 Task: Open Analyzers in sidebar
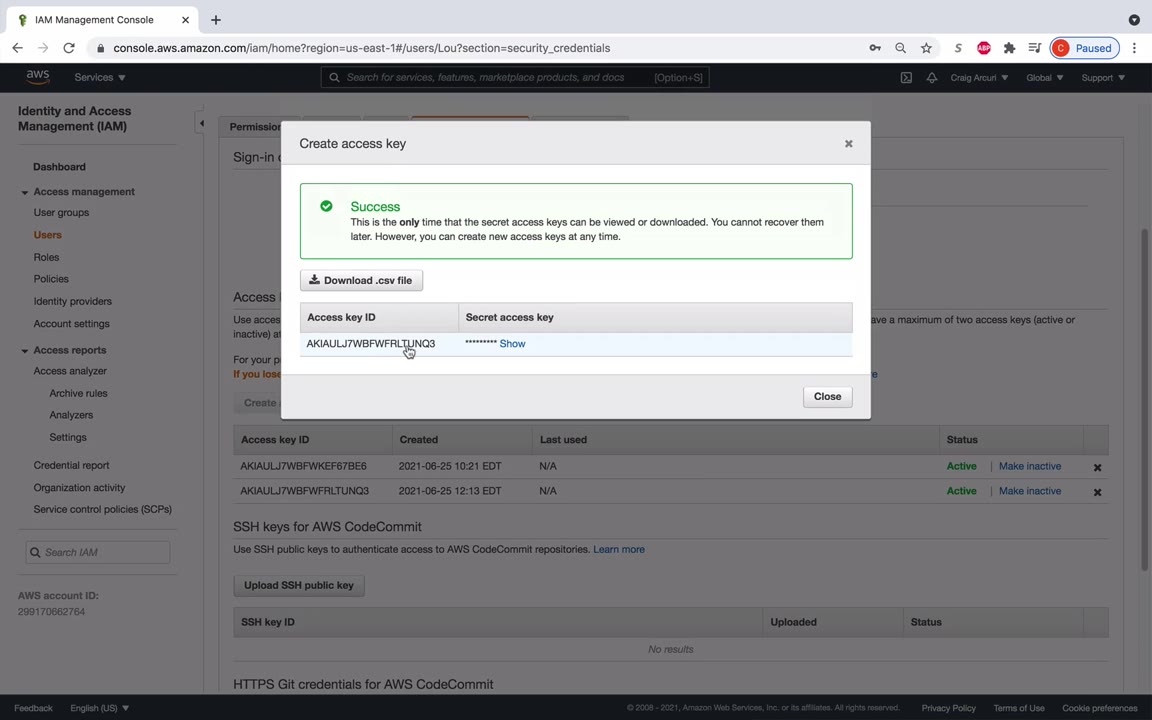71,415
